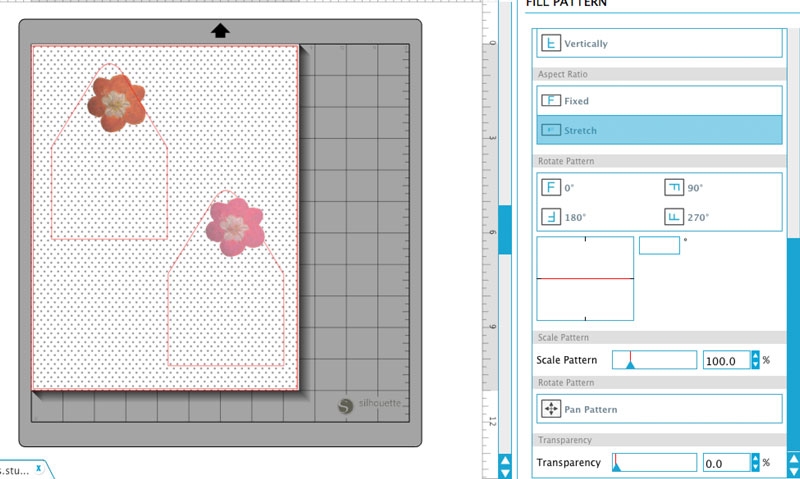The width and height of the screenshot is (800, 479).
Task: Click the canvas scrollbar down arrow
Action: (505, 472)
